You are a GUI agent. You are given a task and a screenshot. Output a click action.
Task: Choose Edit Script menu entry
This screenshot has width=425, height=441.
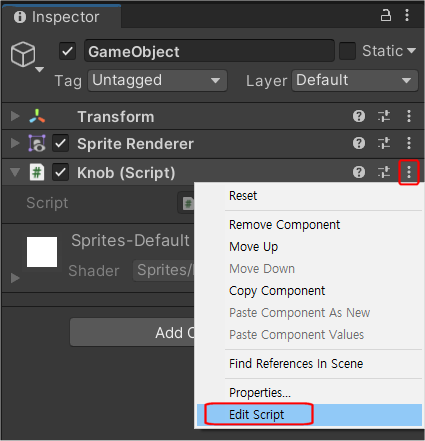(256, 415)
